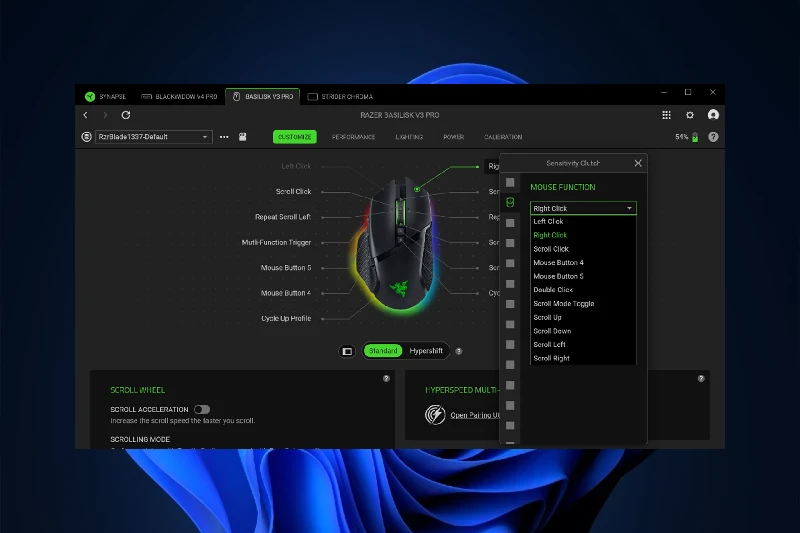Click the HyperSpeed pairing lightning icon
Viewport: 800px width, 533px height.
[435, 414]
